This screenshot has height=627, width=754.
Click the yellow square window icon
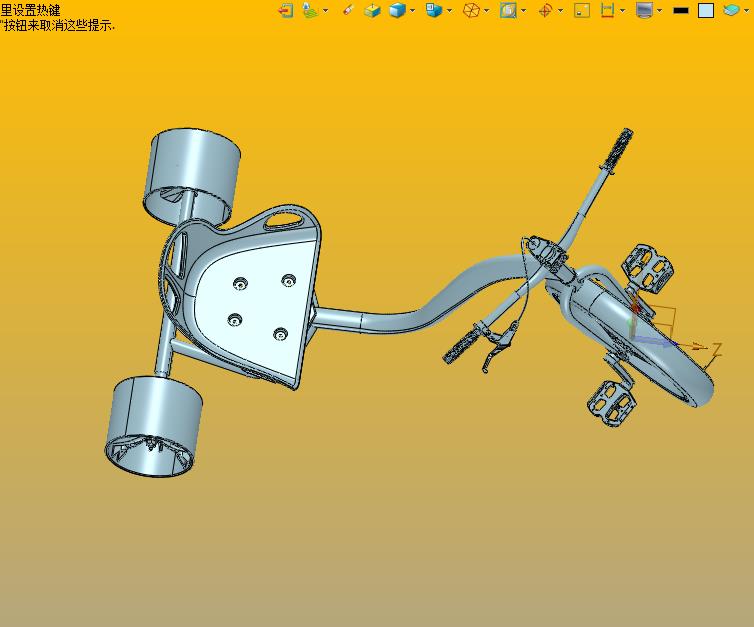pyautogui.click(x=582, y=10)
